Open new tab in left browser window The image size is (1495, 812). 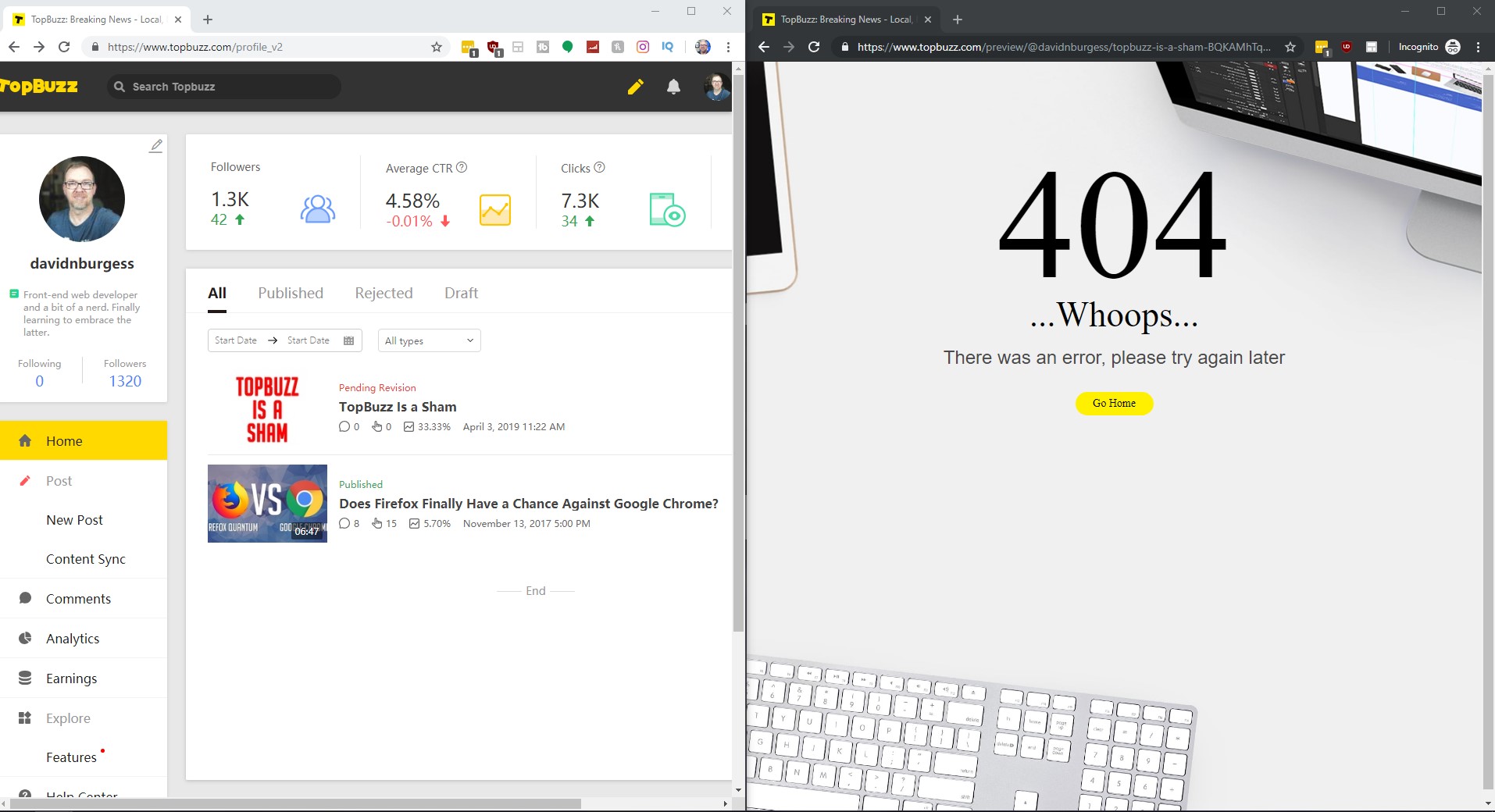click(208, 20)
